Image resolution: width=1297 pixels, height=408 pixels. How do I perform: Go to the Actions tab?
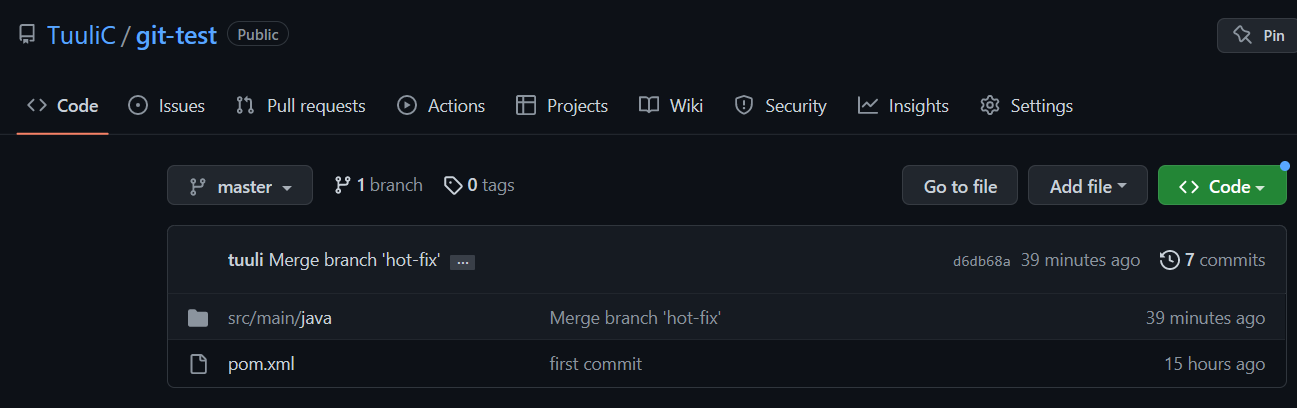[x=441, y=105]
